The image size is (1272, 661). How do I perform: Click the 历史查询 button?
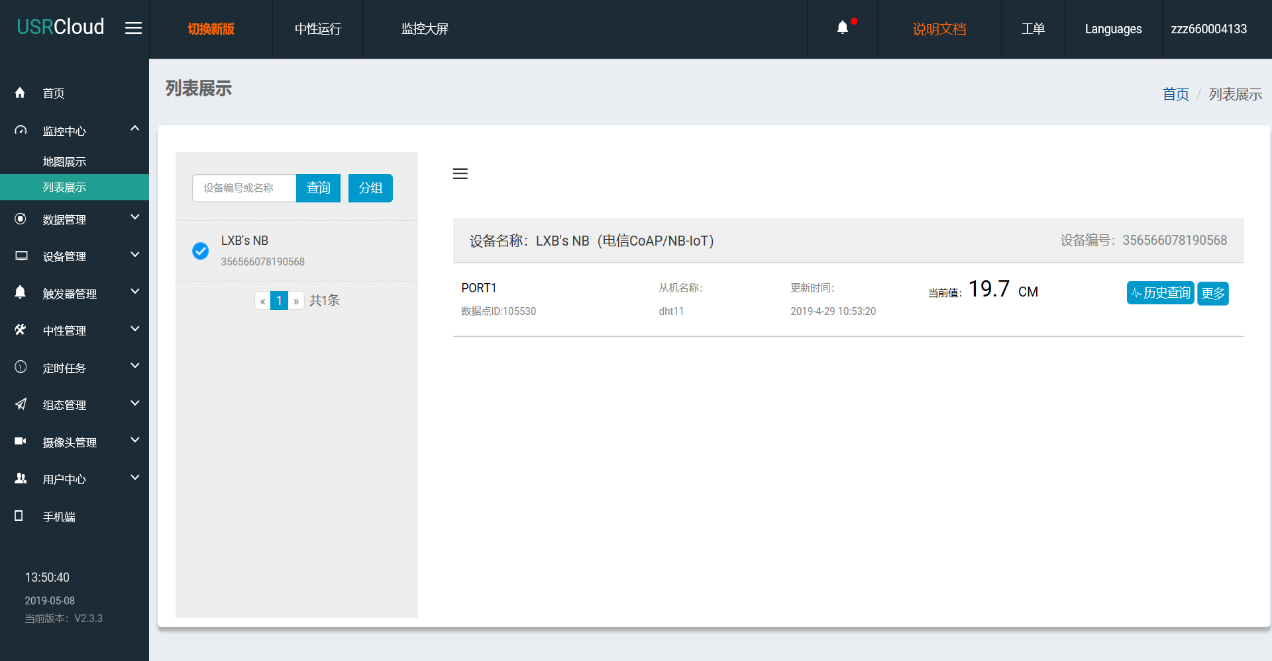click(x=1160, y=293)
